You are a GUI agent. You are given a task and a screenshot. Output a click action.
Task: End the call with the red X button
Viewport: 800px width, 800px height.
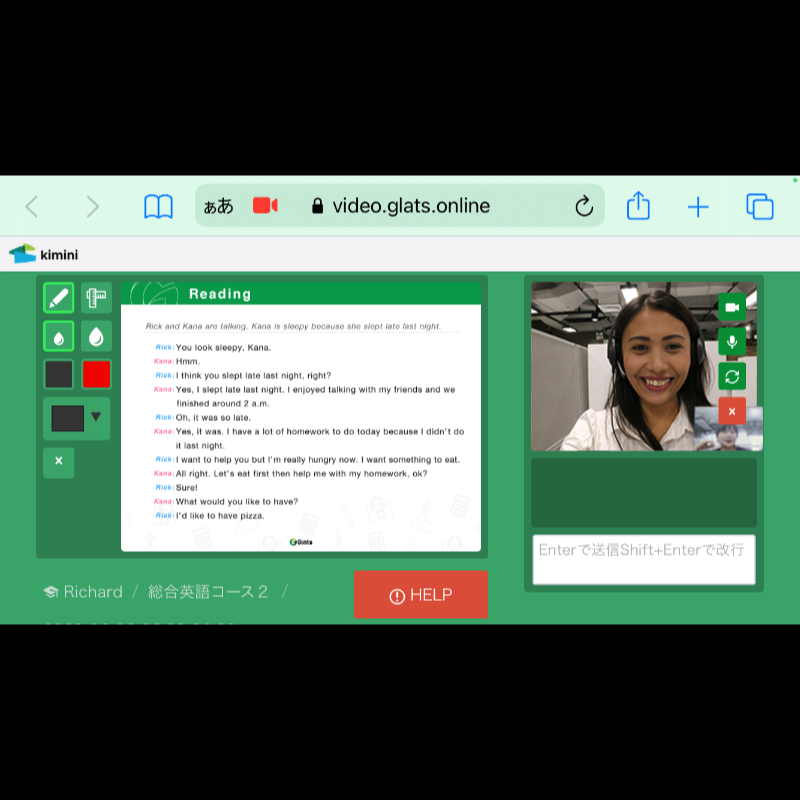tap(732, 411)
